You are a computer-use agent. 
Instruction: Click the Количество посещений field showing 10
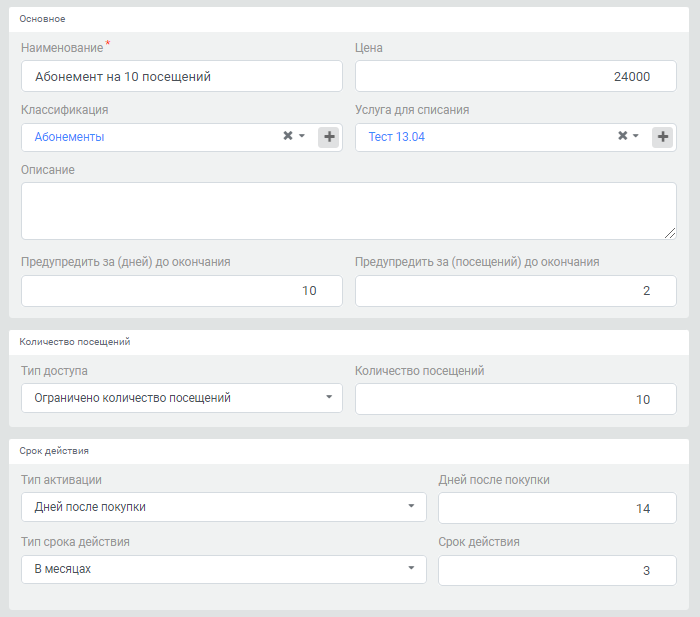pos(516,399)
